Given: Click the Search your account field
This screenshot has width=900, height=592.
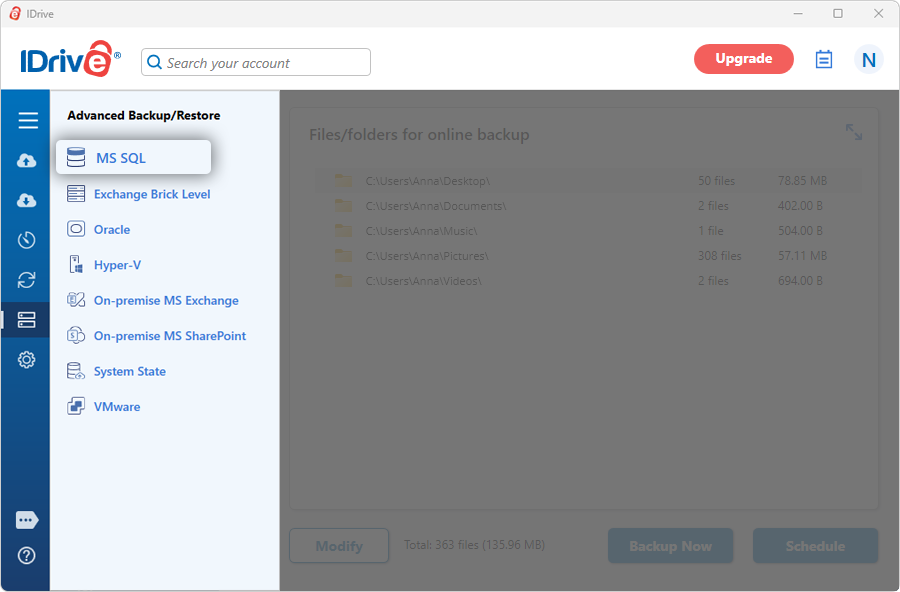Looking at the screenshot, I should 256,63.
